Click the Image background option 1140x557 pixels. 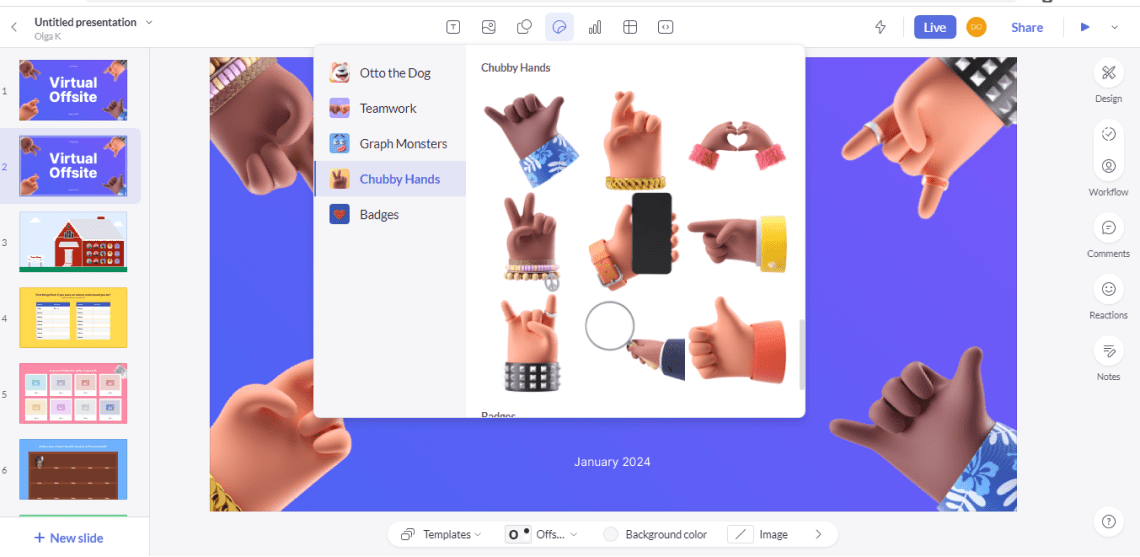click(758, 534)
